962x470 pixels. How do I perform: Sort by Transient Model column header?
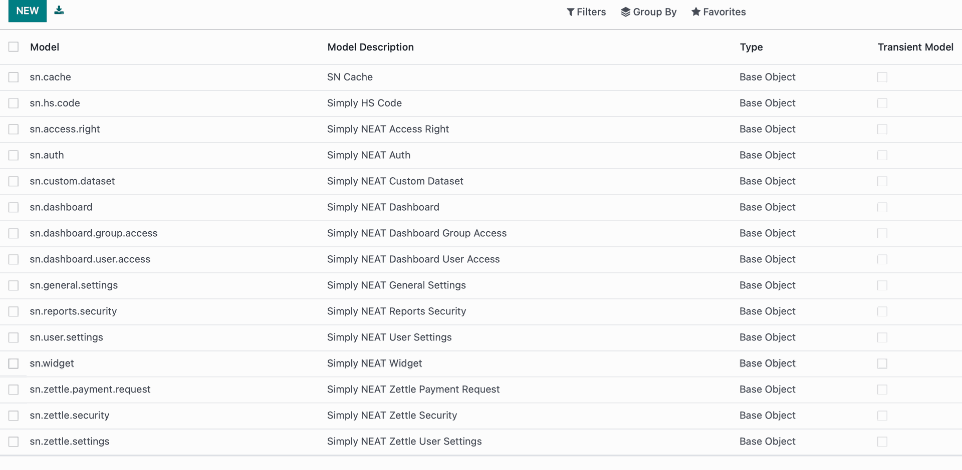click(x=915, y=47)
